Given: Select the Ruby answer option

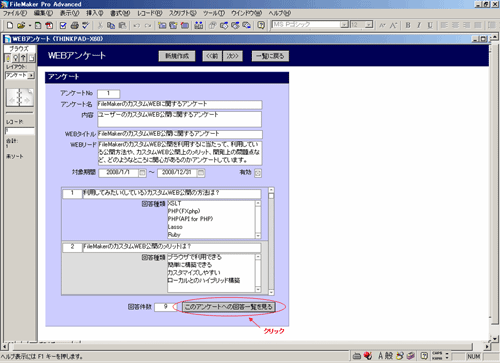Looking at the screenshot, I should [x=174, y=235].
